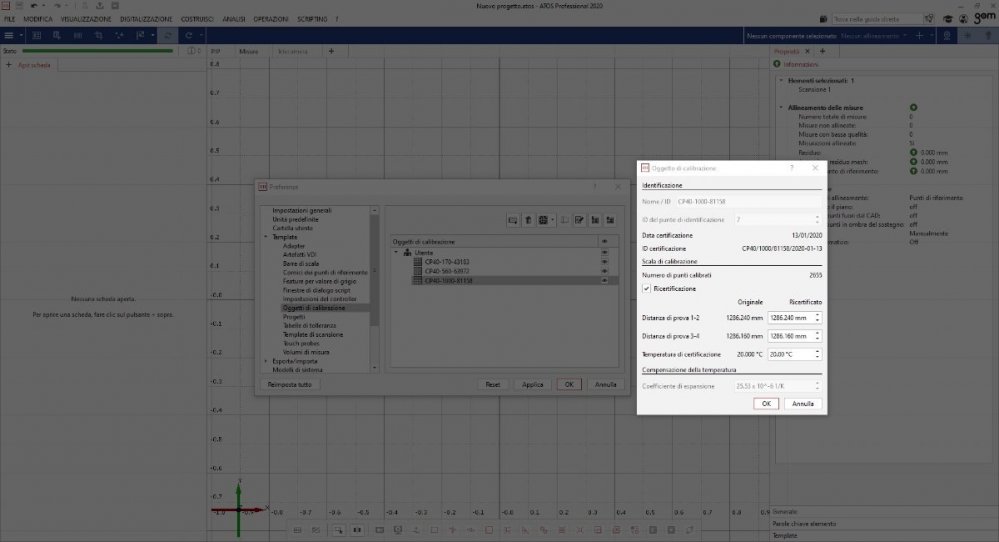Screen dimensions: 999x542
Task: Click the green Informazioni icon in properties panel
Action: (777, 64)
